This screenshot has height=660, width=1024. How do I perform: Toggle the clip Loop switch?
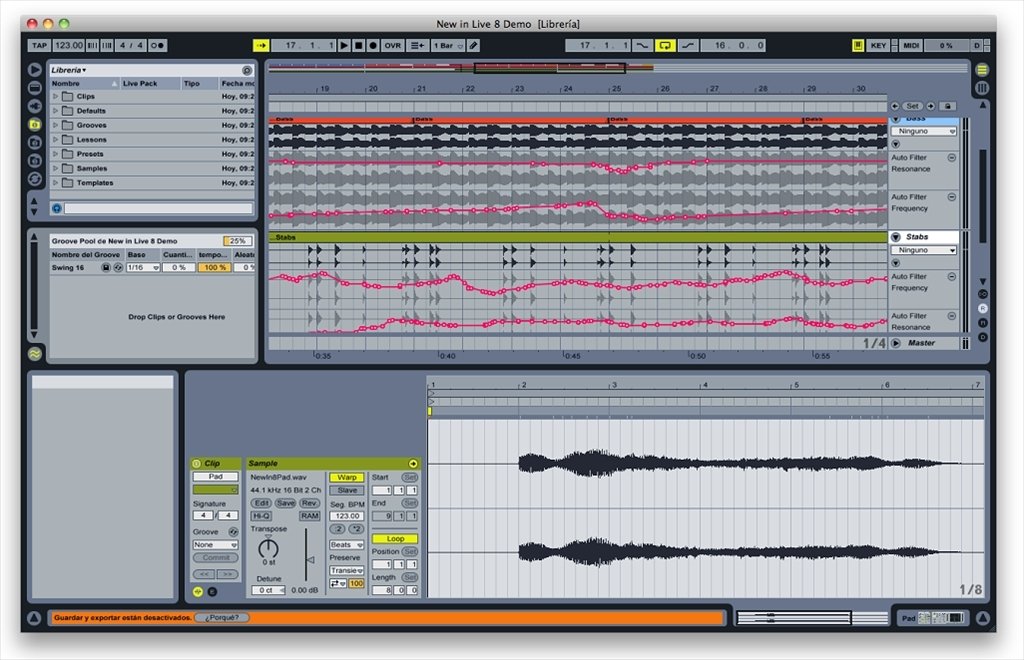tap(395, 539)
